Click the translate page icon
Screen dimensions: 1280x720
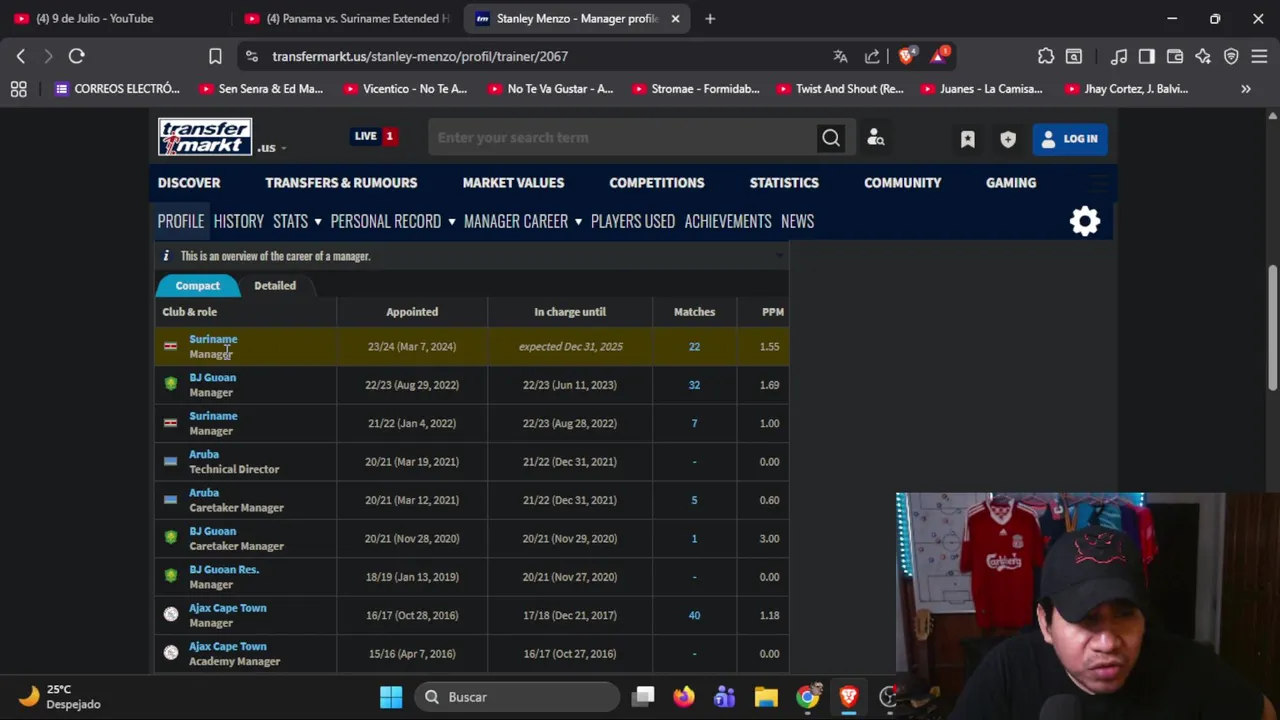[840, 56]
